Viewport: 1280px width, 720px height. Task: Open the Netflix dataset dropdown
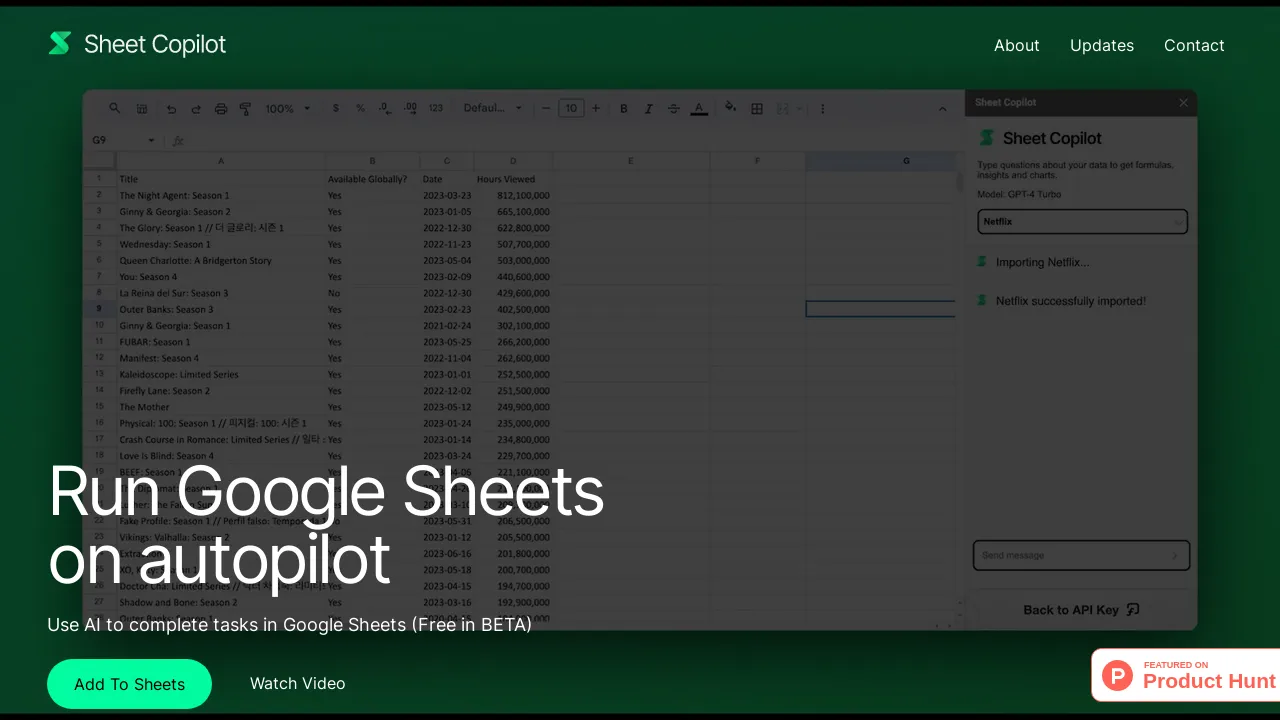coord(1081,221)
